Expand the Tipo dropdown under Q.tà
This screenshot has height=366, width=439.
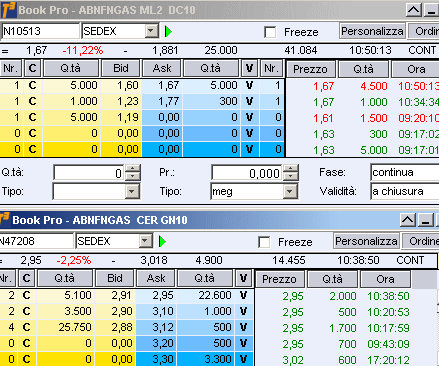point(132,191)
